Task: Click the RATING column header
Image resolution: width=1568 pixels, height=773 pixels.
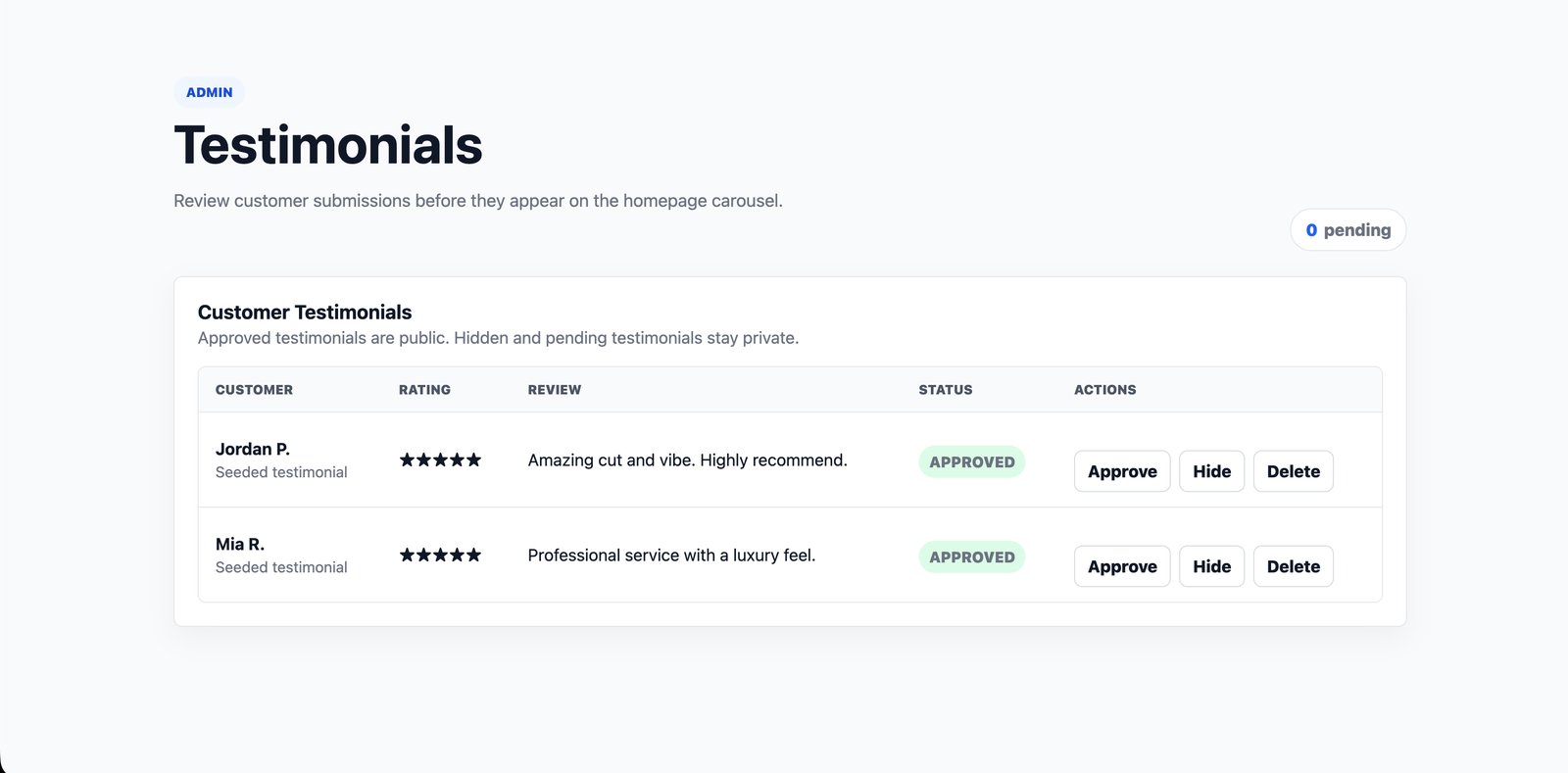Action: pyautogui.click(x=424, y=390)
